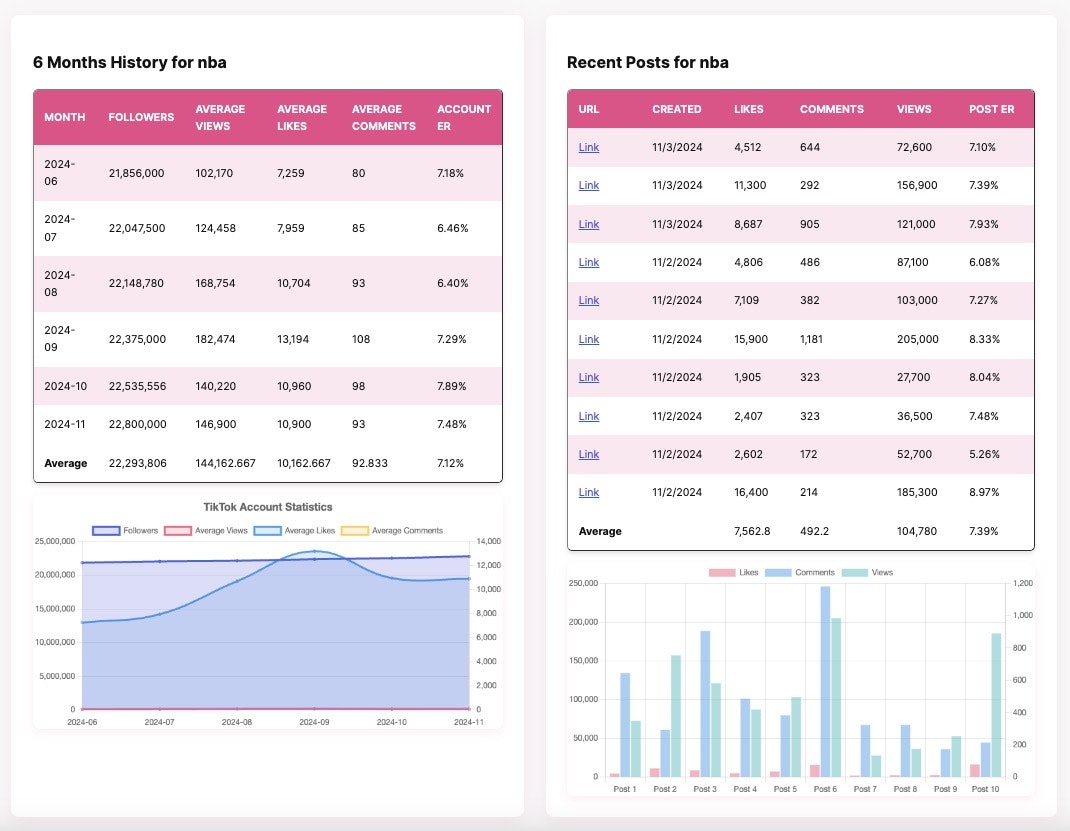The height and width of the screenshot is (831, 1070).
Task: Click the AVERAGE COMMENTS column header
Action: tap(384, 117)
